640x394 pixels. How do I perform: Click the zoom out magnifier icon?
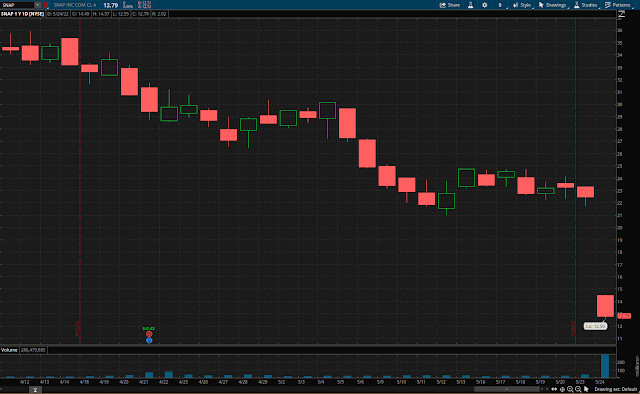click(578, 390)
